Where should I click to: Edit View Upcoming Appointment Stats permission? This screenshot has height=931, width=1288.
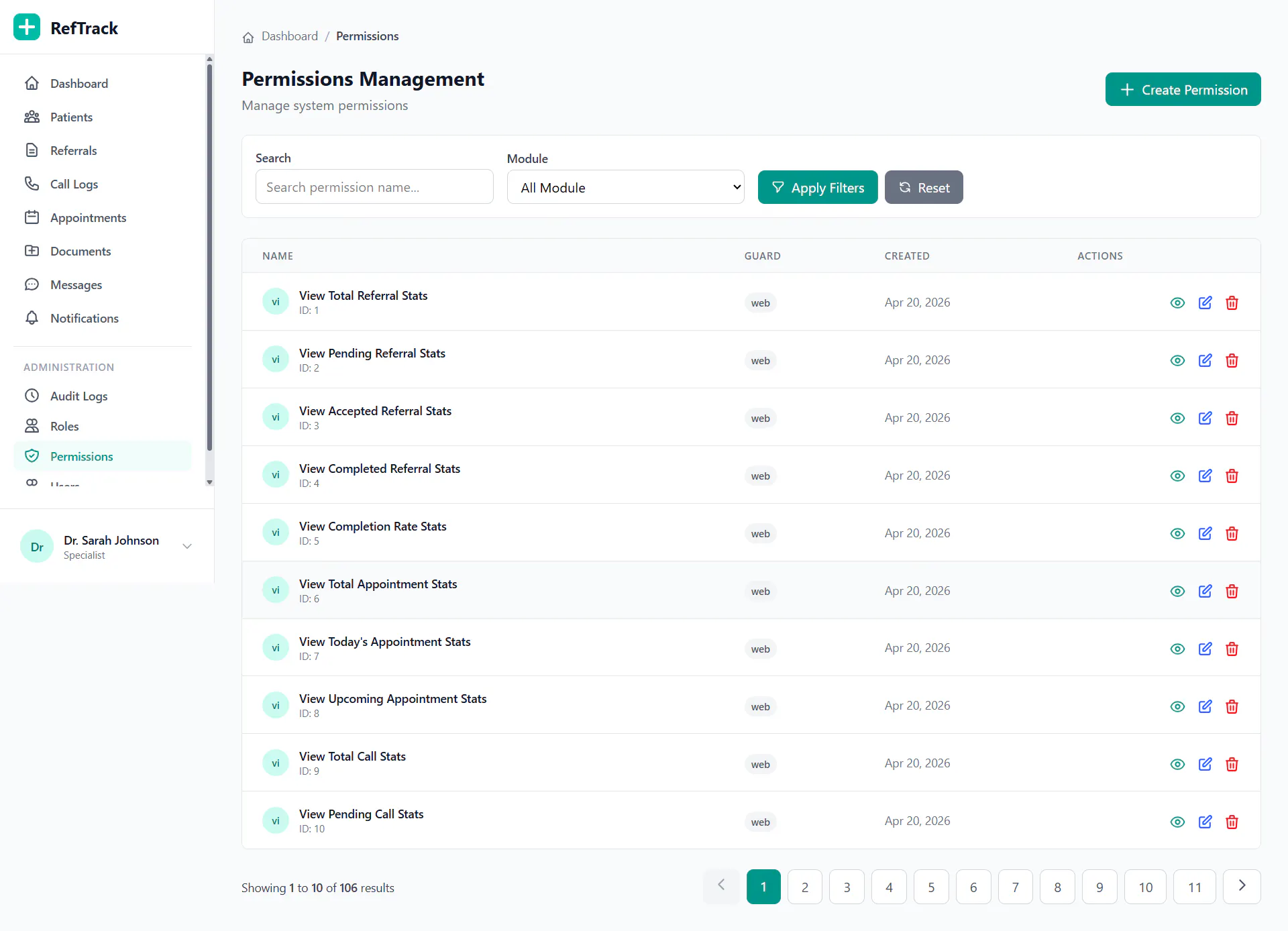tap(1205, 706)
